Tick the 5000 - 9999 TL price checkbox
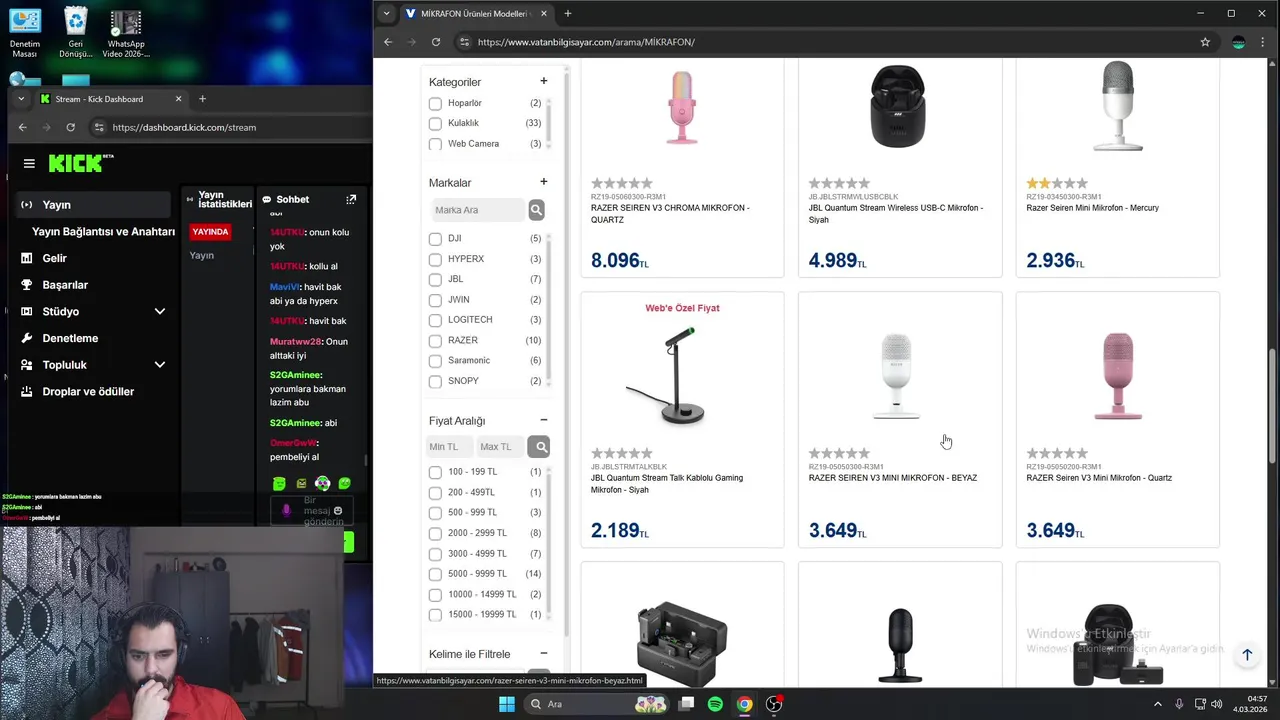 435,574
